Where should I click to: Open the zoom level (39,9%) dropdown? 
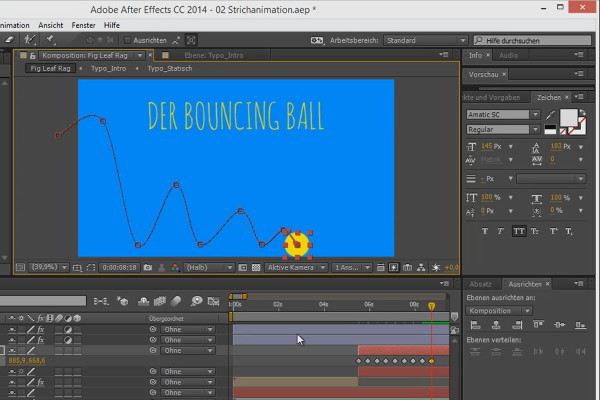pos(49,267)
